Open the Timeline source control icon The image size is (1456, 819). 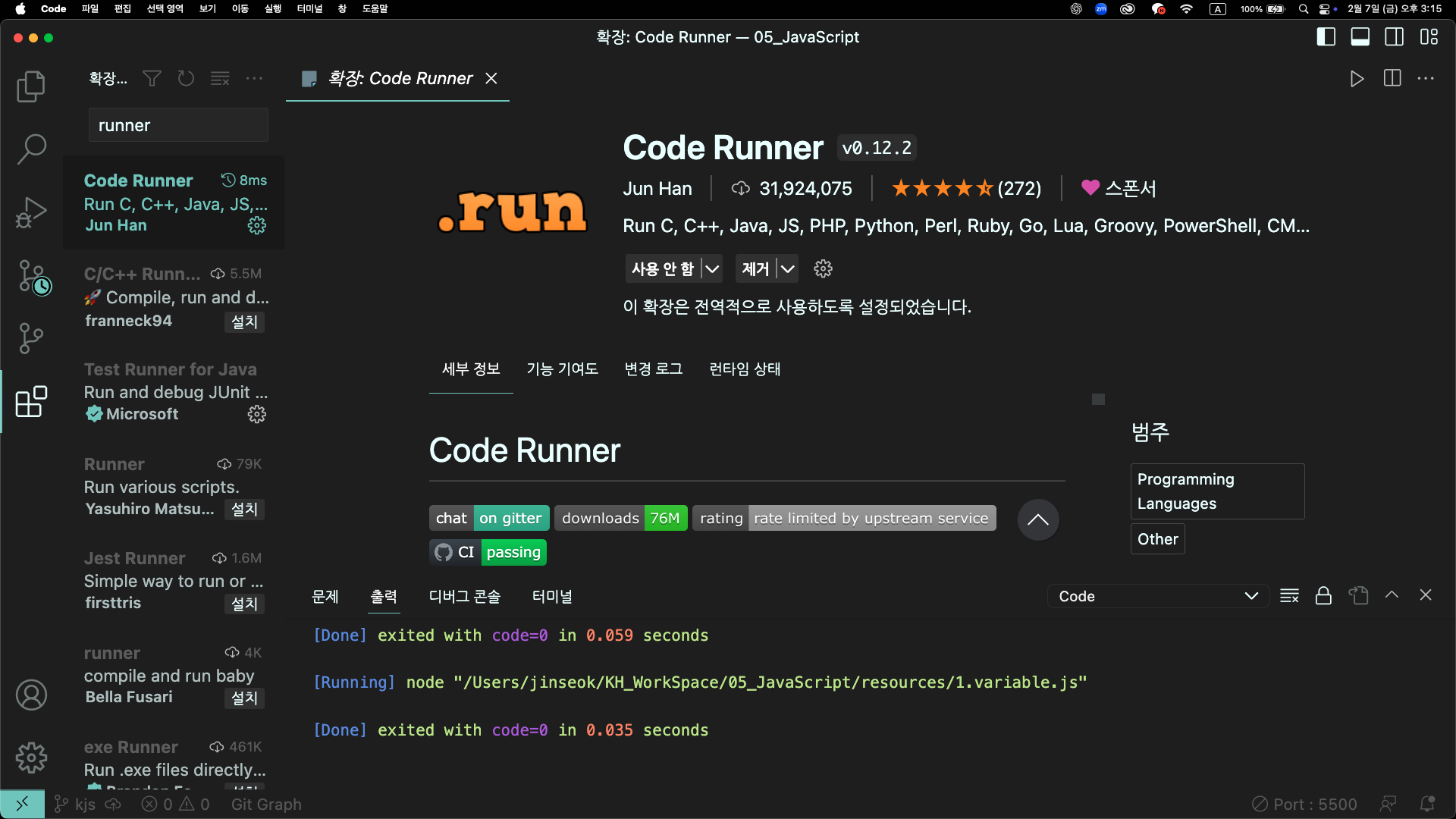[x=33, y=277]
